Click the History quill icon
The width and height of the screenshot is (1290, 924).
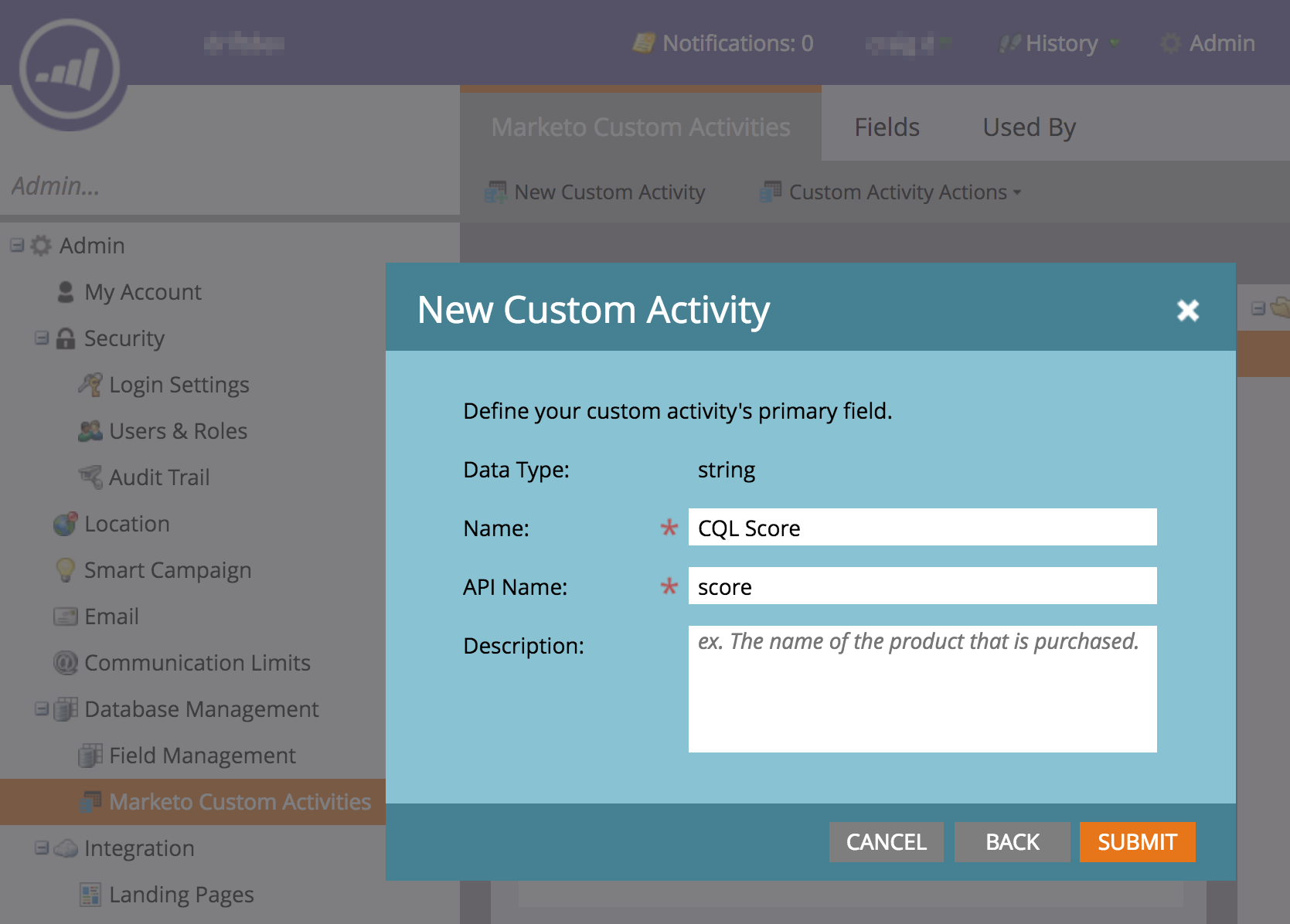[1009, 43]
